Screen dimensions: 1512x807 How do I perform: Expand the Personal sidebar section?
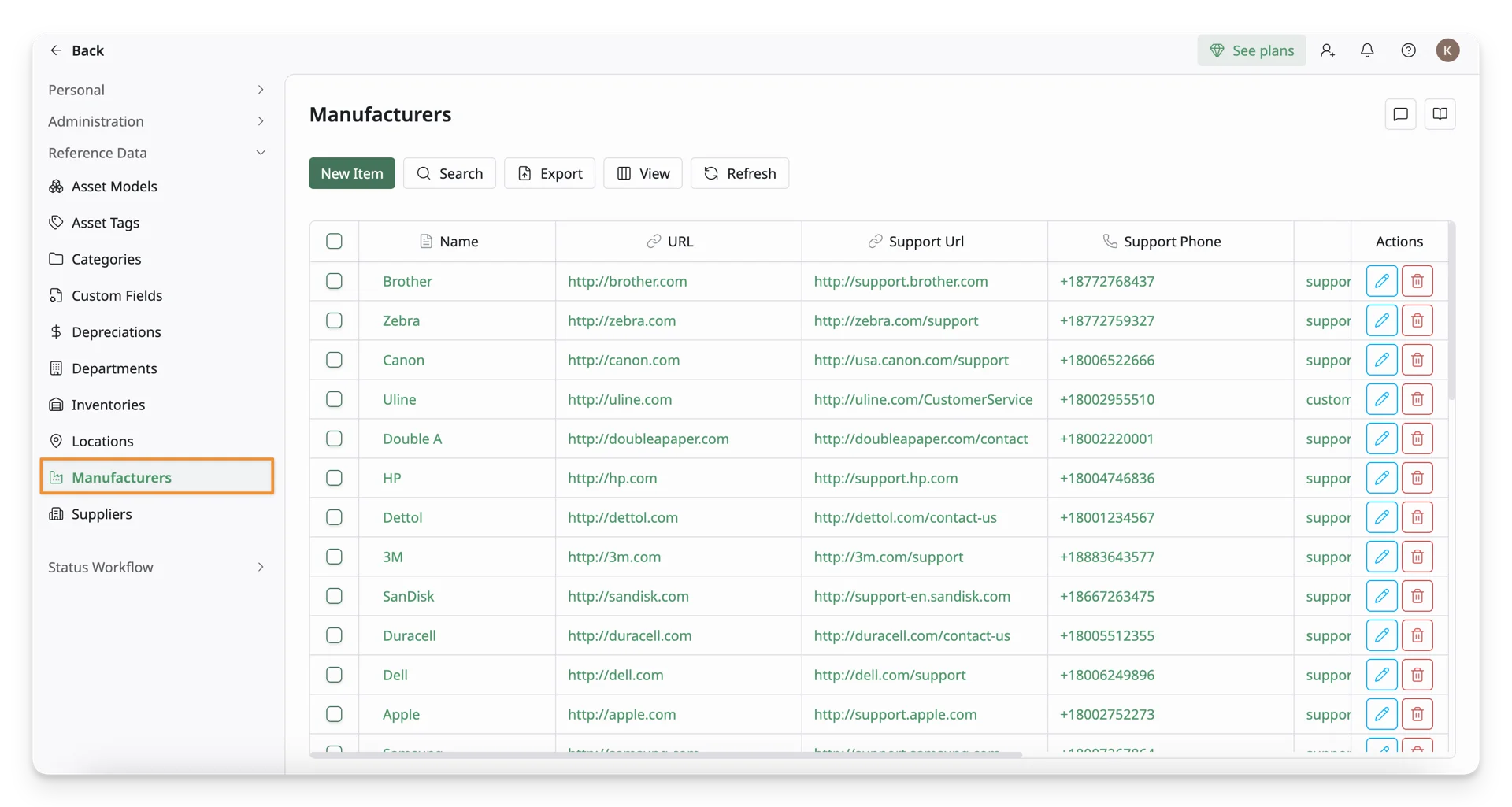pyautogui.click(x=157, y=90)
